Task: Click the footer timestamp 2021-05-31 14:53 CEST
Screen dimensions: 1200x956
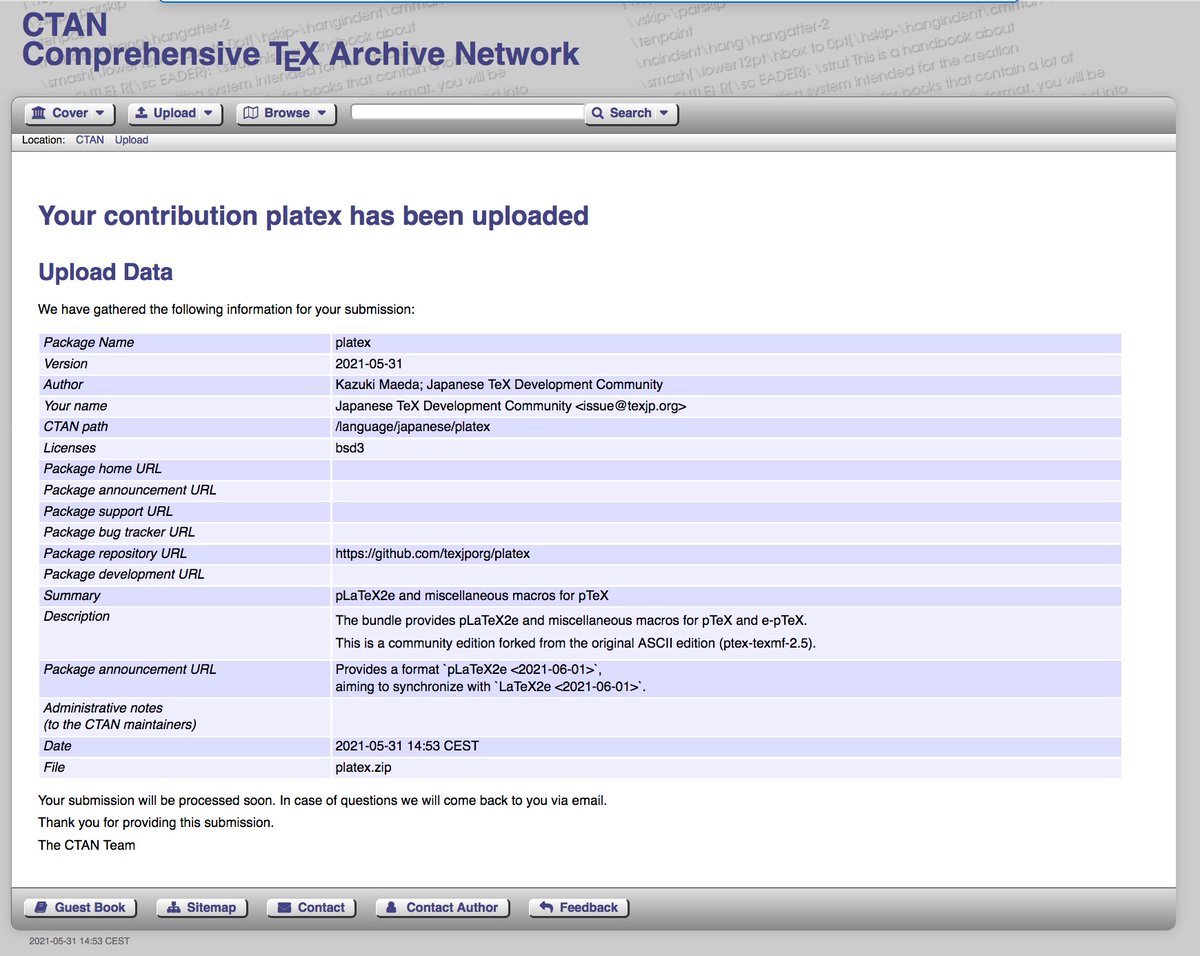Action: pos(79,941)
